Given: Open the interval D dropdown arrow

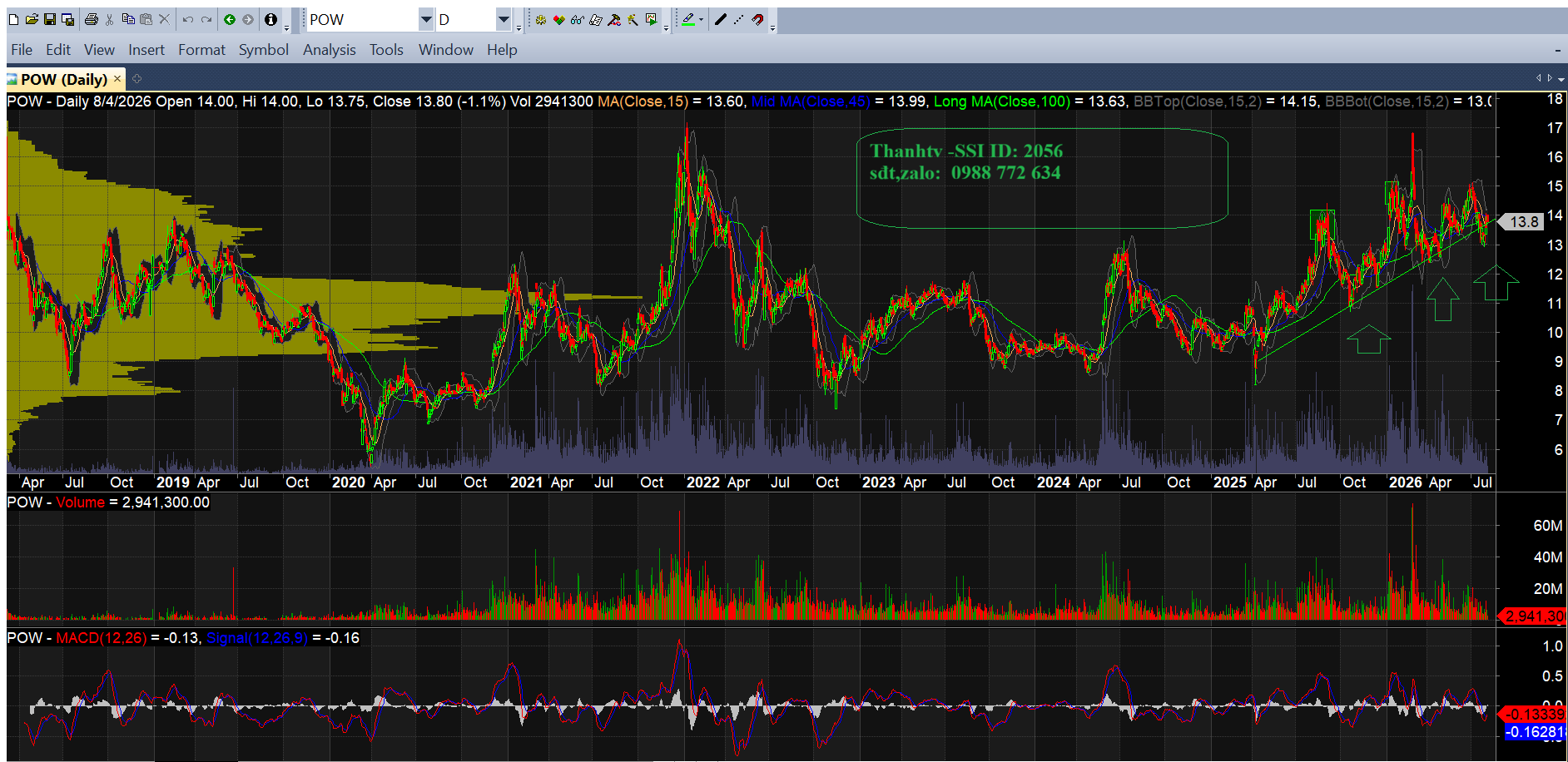Looking at the screenshot, I should 504,19.
